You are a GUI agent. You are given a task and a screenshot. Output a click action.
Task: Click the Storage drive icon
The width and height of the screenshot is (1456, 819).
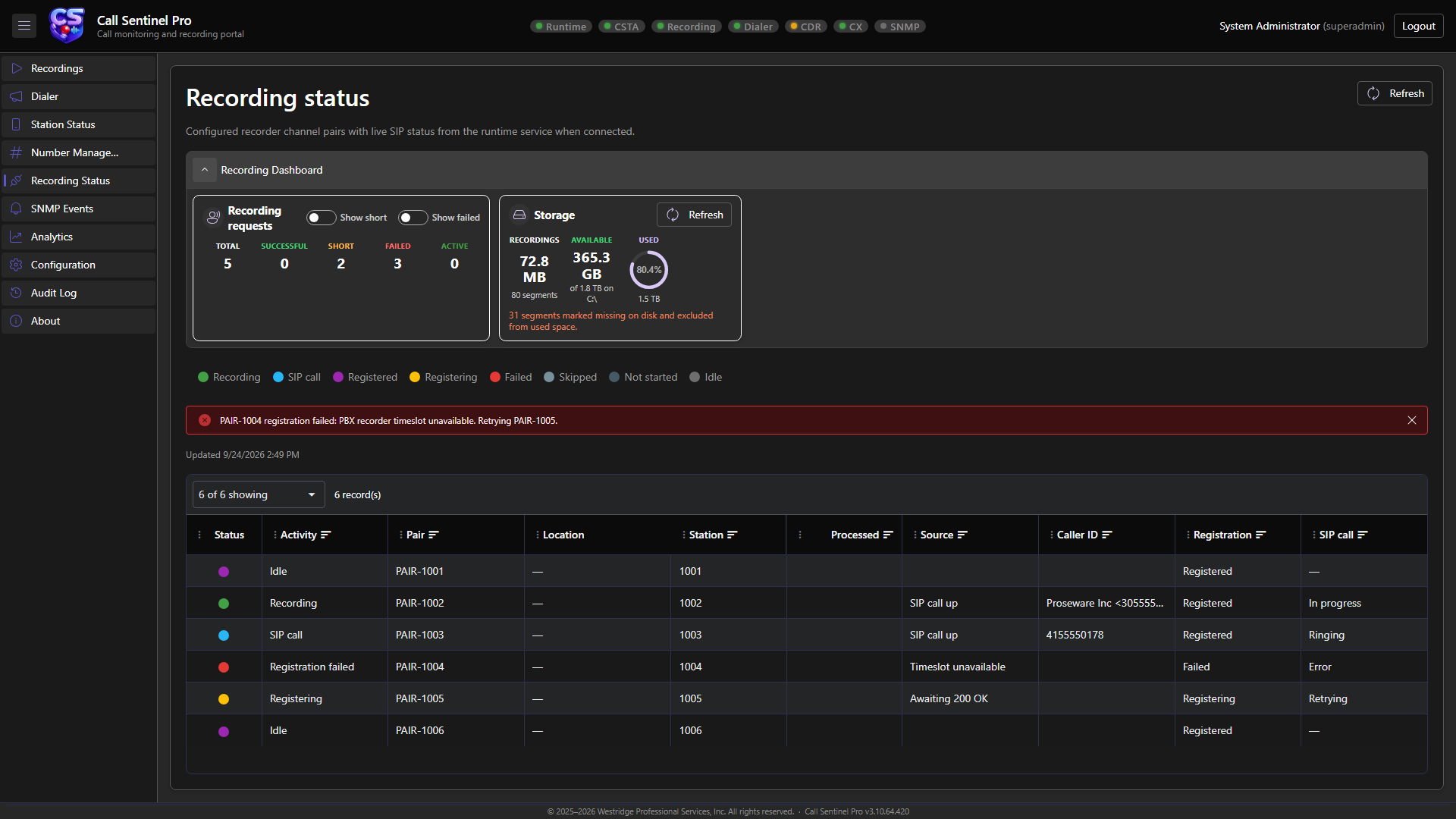pyautogui.click(x=519, y=215)
